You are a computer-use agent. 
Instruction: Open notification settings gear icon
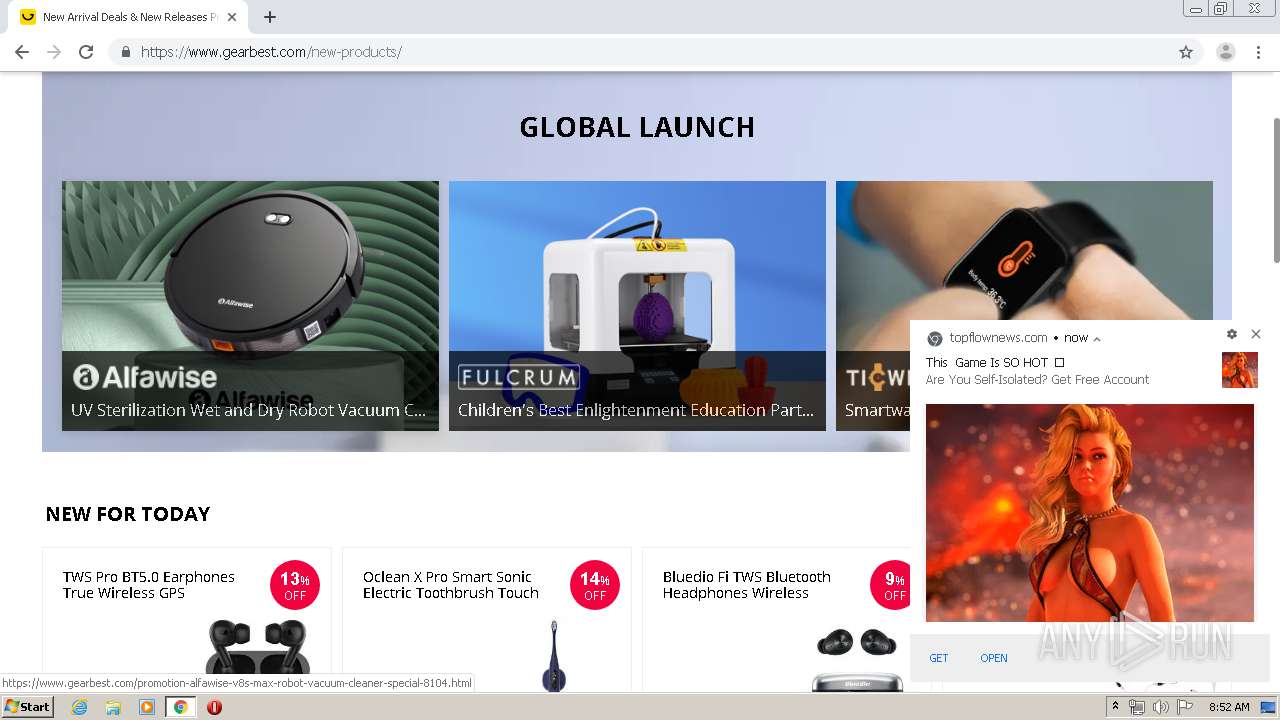point(1232,334)
